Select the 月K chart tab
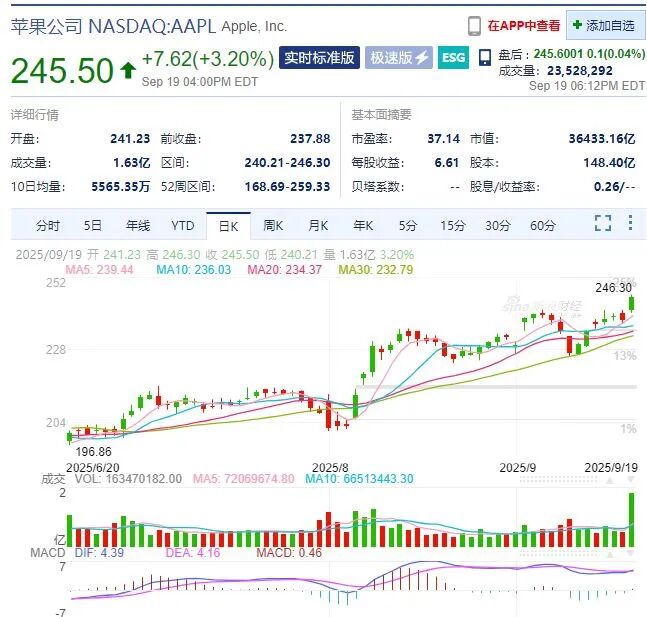This screenshot has width=647, height=617. coord(318,226)
